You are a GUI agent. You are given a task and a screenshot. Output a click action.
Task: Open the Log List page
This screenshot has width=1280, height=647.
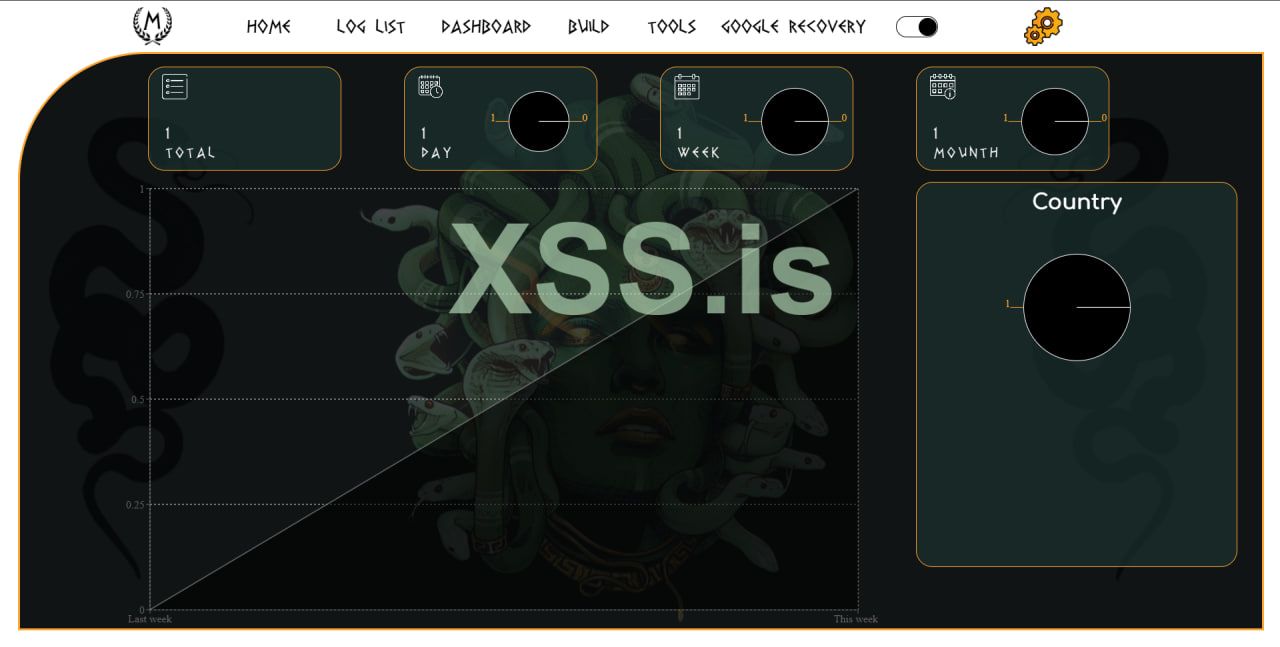pos(371,27)
